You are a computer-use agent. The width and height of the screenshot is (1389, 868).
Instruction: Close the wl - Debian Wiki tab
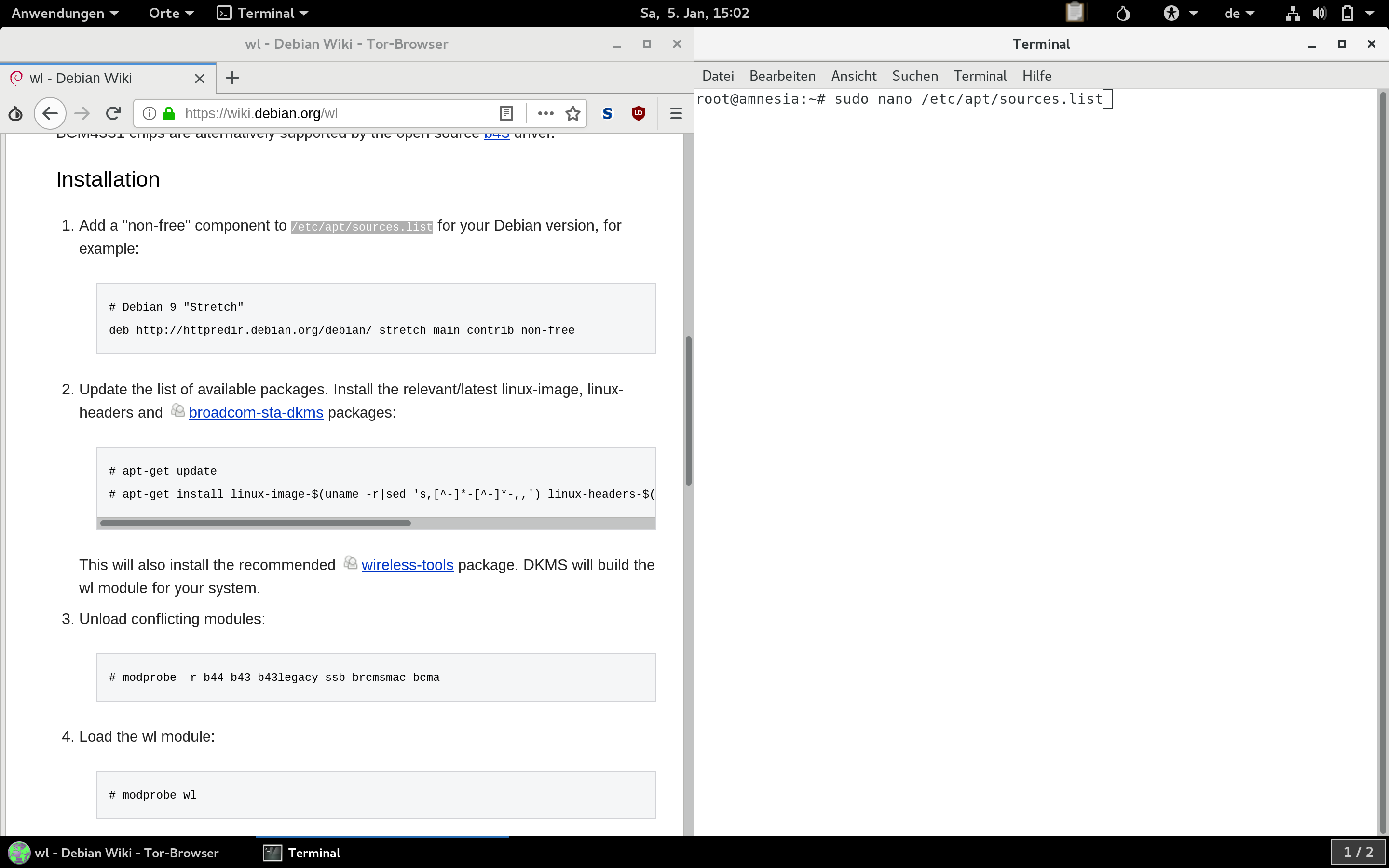[200, 79]
